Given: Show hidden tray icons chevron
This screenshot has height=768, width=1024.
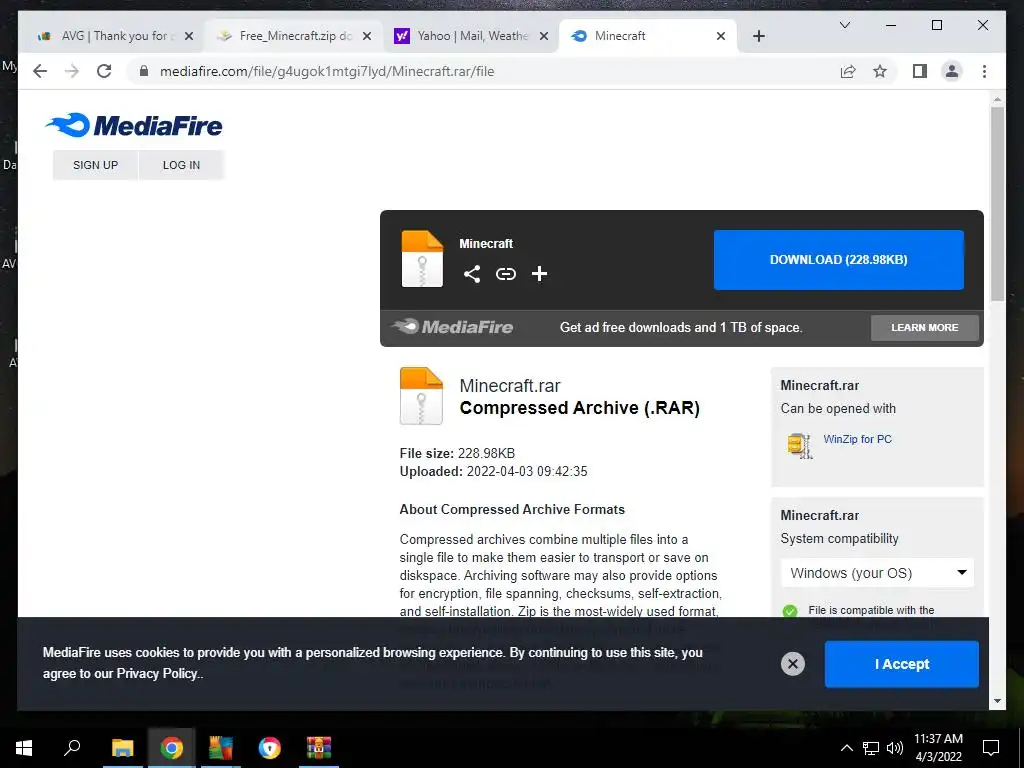Looking at the screenshot, I should [x=846, y=748].
